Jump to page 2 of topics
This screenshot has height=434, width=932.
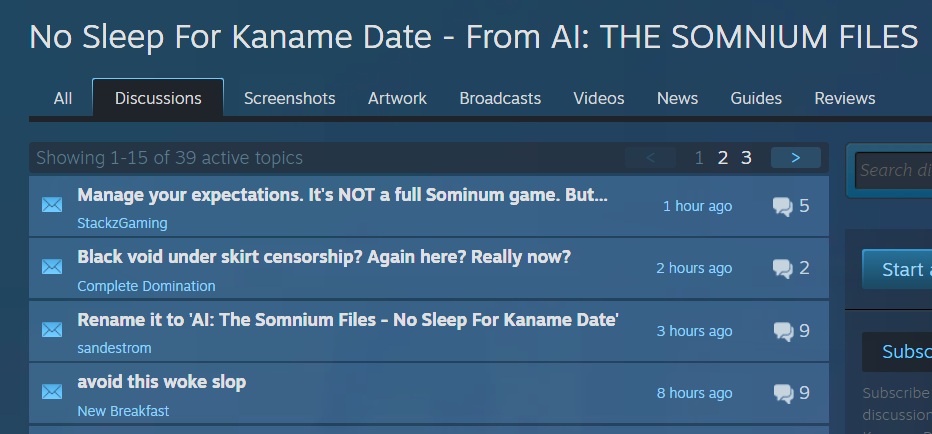click(x=723, y=158)
